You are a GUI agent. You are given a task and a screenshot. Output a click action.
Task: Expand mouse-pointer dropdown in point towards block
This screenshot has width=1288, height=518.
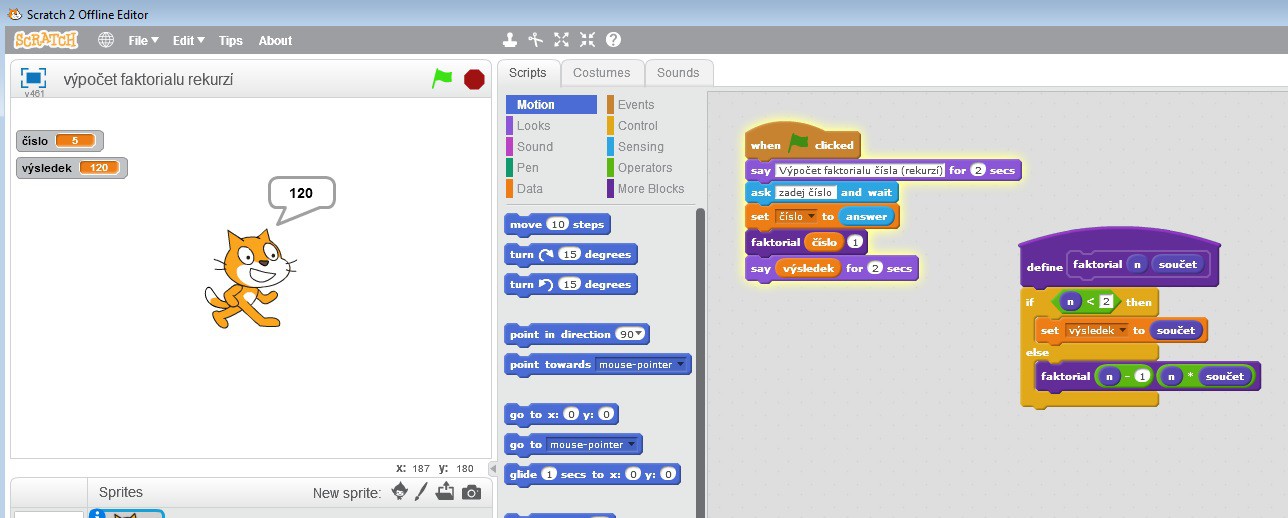681,365
